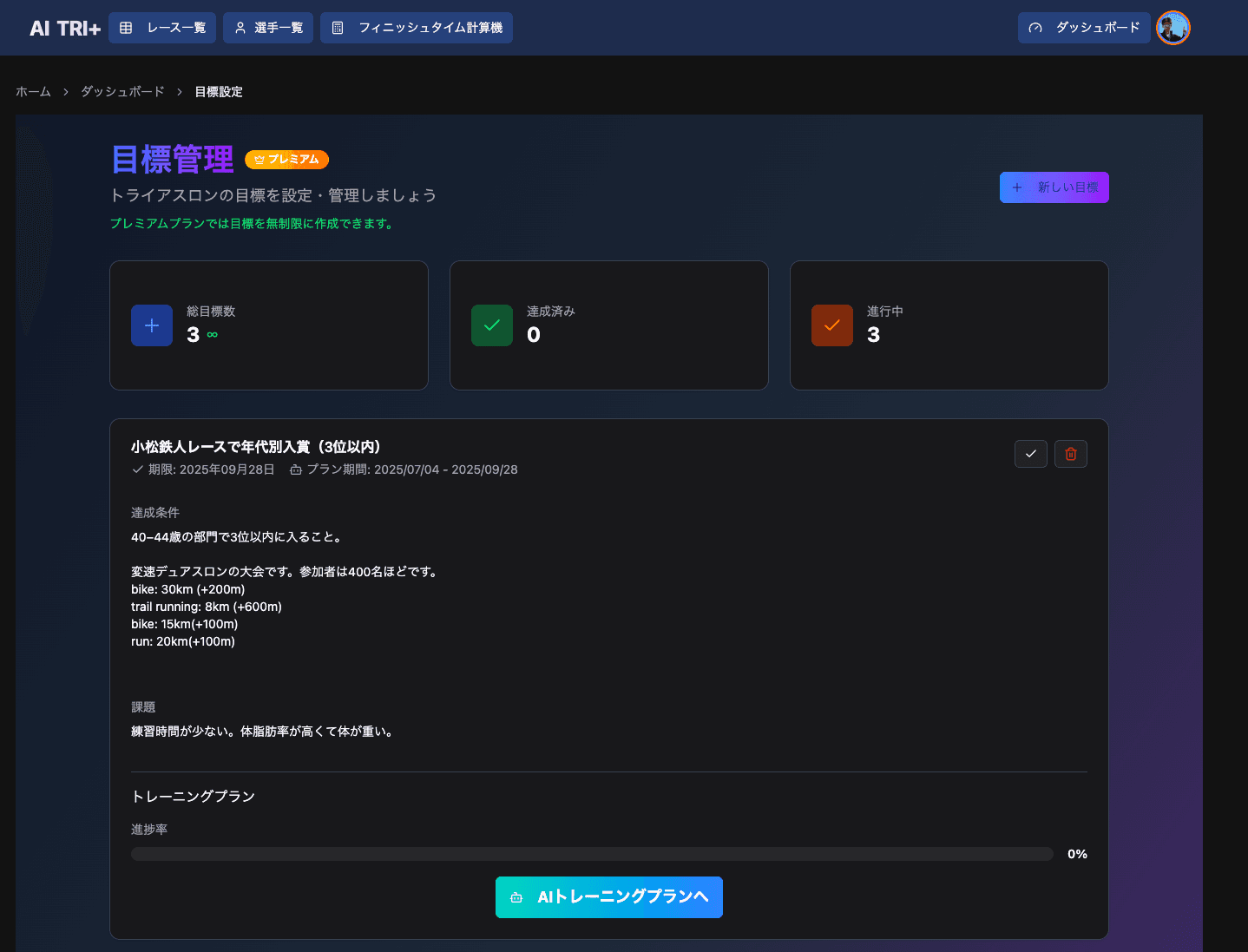Click the robot icon beside プラン期間
This screenshot has width=1248, height=952.
[x=296, y=469]
